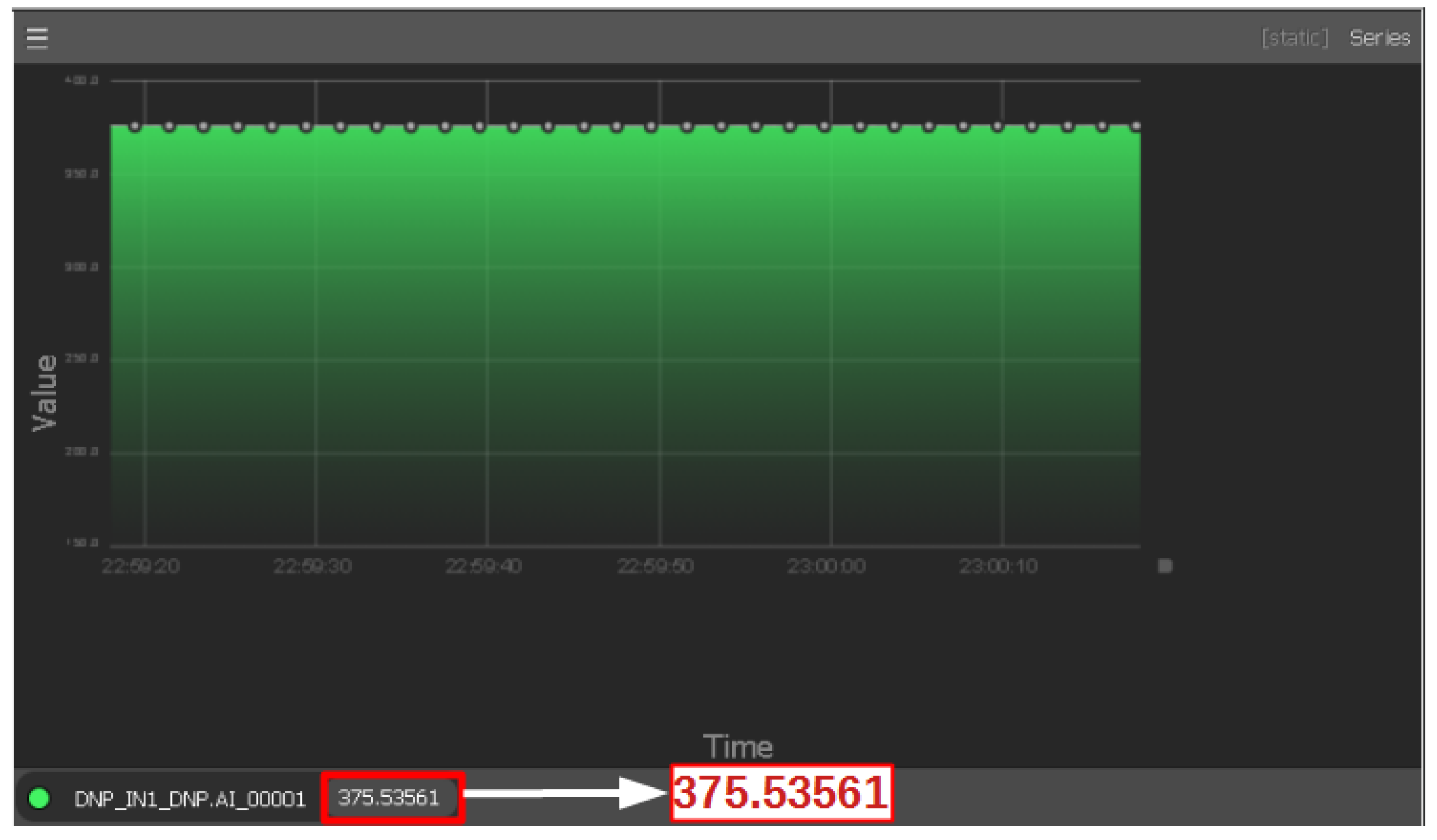Screen dimensions: 1437x840
Task: Click the 23:00:00 time axis label
Action: [826, 566]
